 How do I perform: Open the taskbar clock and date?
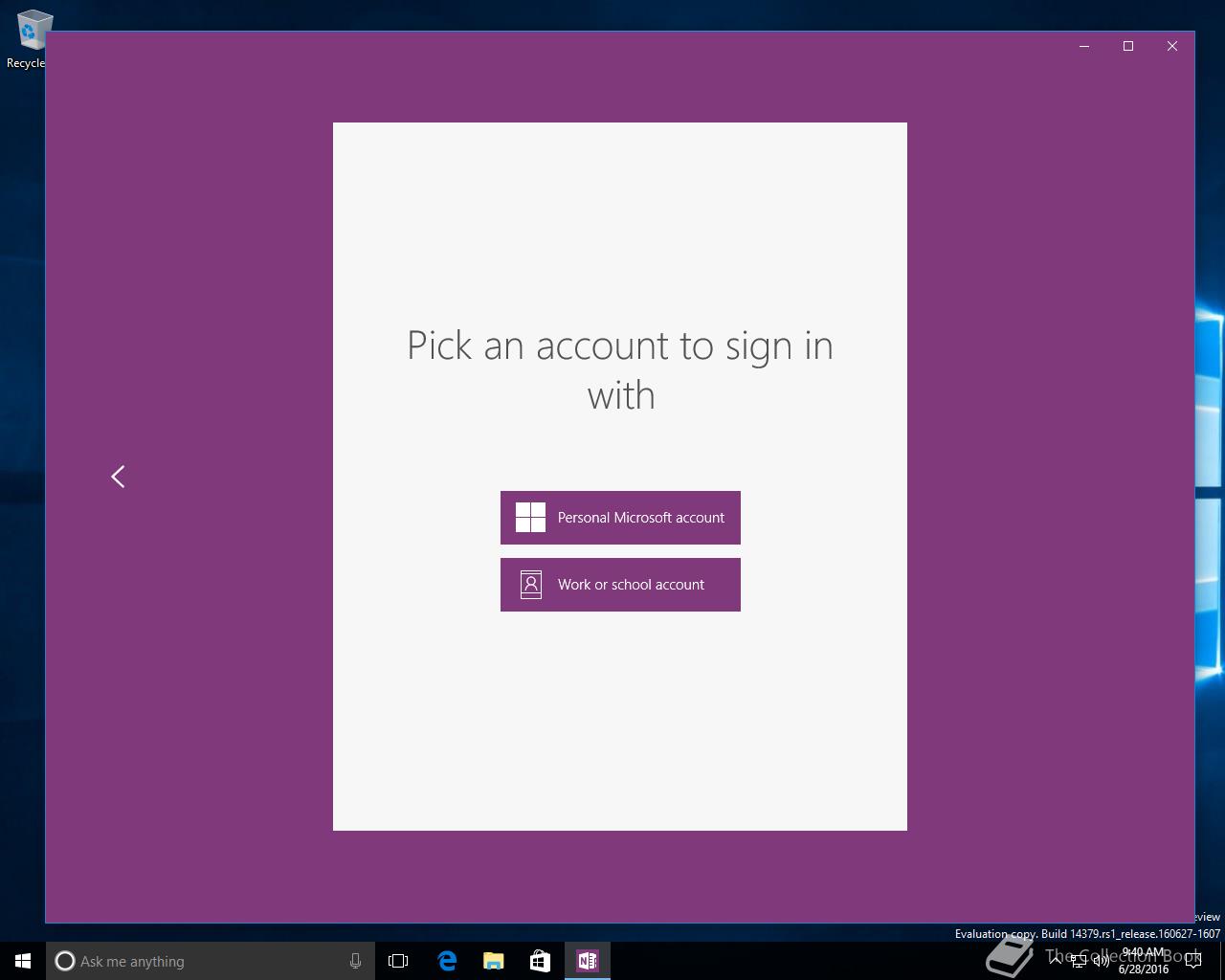coord(1144,961)
